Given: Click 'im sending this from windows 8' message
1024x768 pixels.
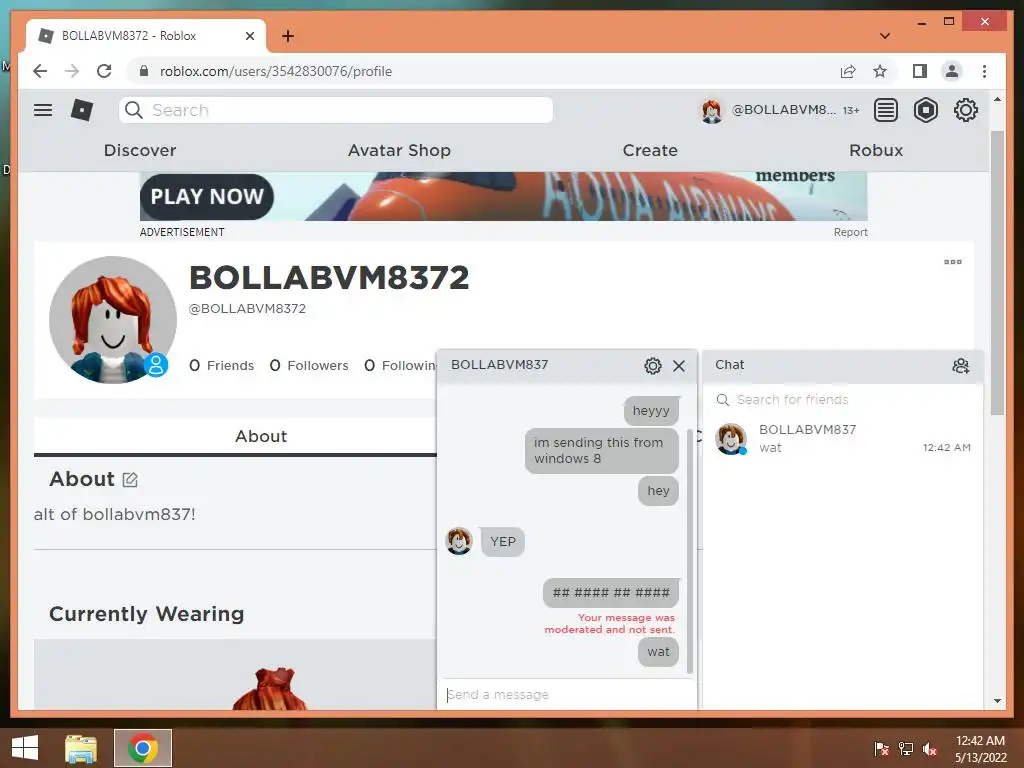Looking at the screenshot, I should tap(601, 451).
